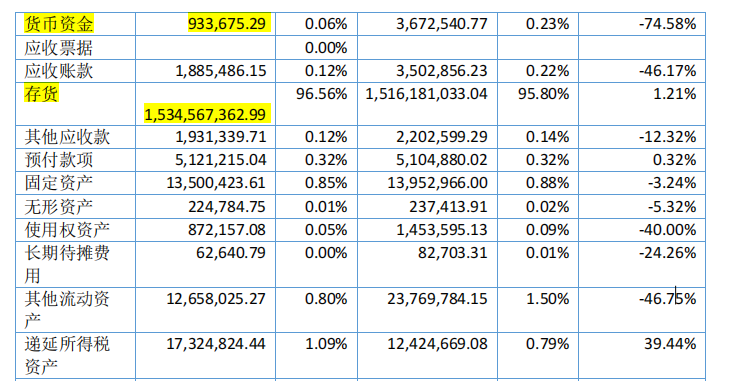Image resolution: width=736 pixels, height=381 pixels.
Task: Select the 应收账款 amount 1,885,486.15
Action: 221,71
